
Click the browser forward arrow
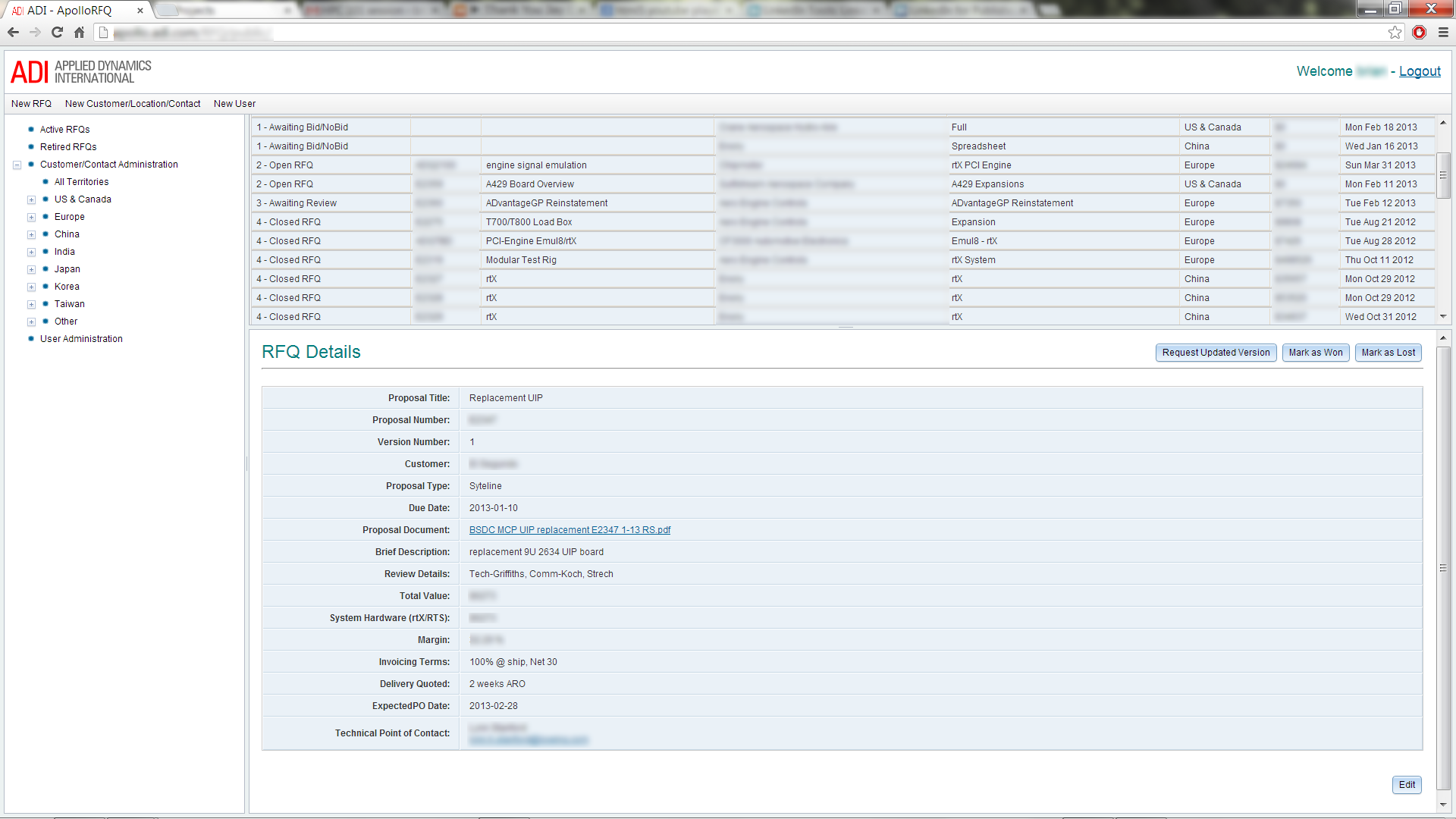[x=35, y=33]
